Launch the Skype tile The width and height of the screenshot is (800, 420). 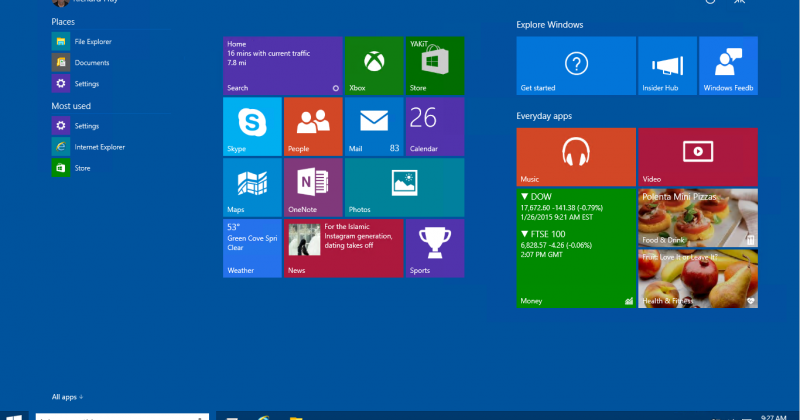tap(252, 127)
